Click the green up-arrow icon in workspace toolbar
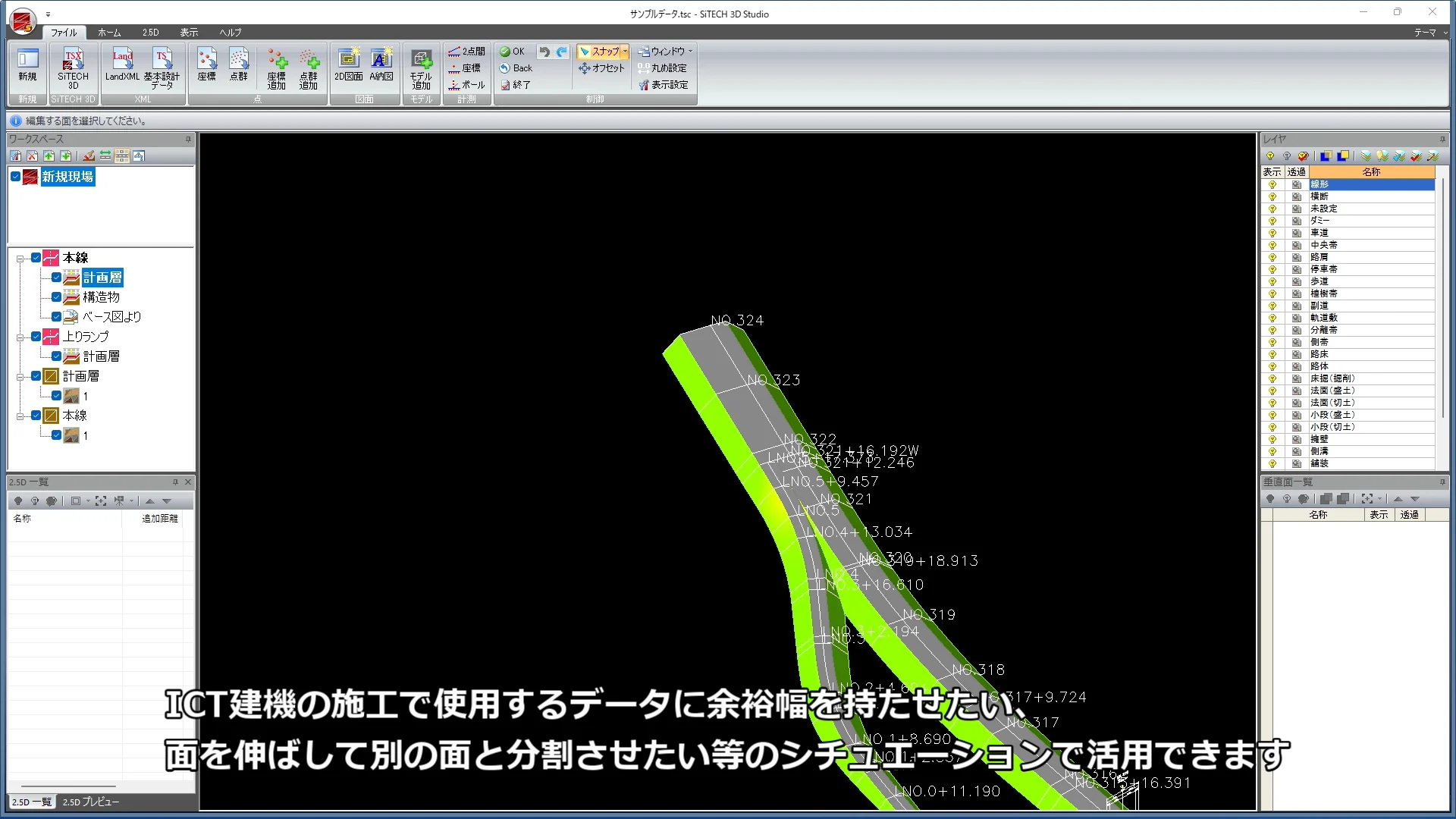1456x819 pixels. point(49,156)
